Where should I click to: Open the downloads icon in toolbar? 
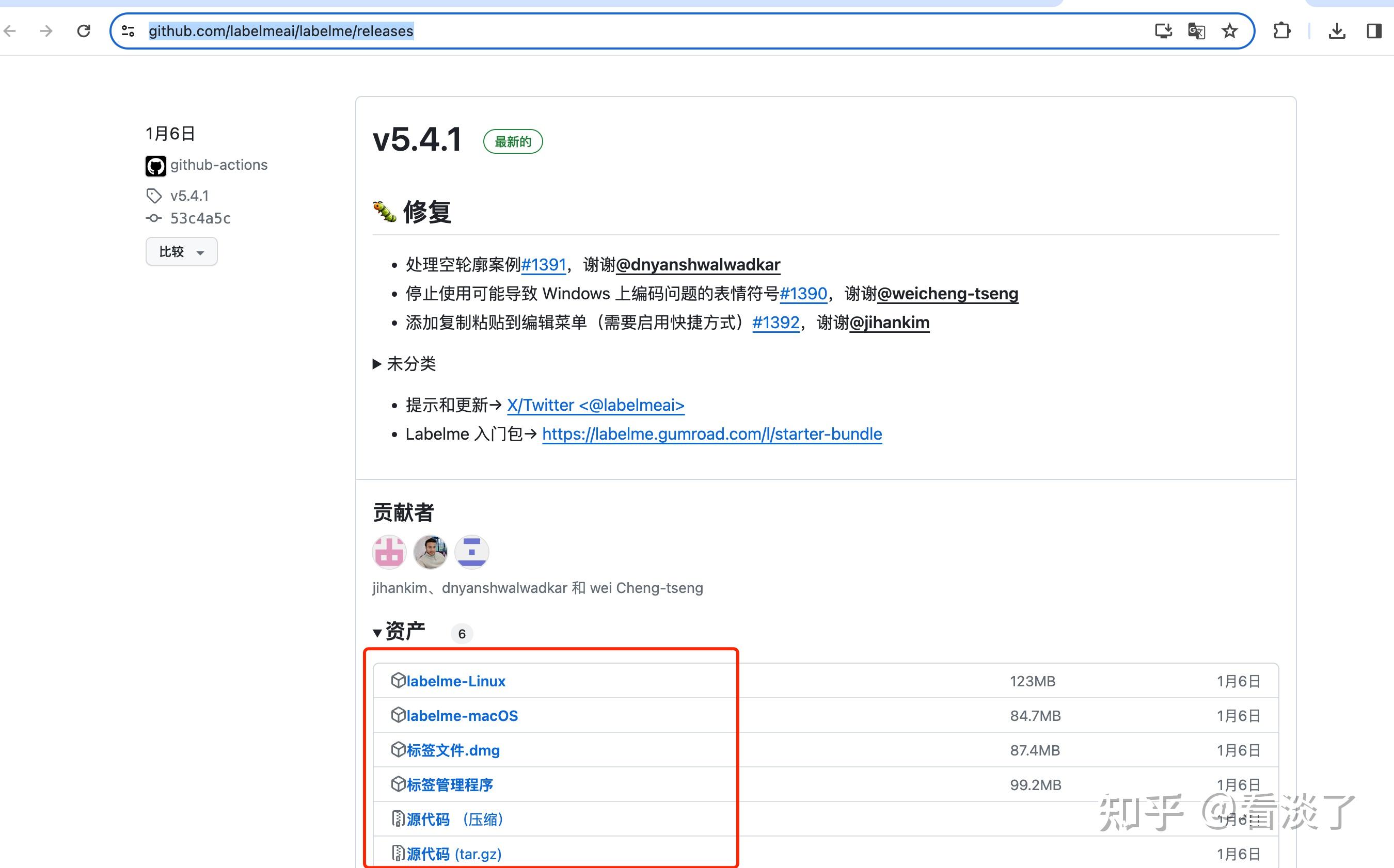[x=1337, y=31]
